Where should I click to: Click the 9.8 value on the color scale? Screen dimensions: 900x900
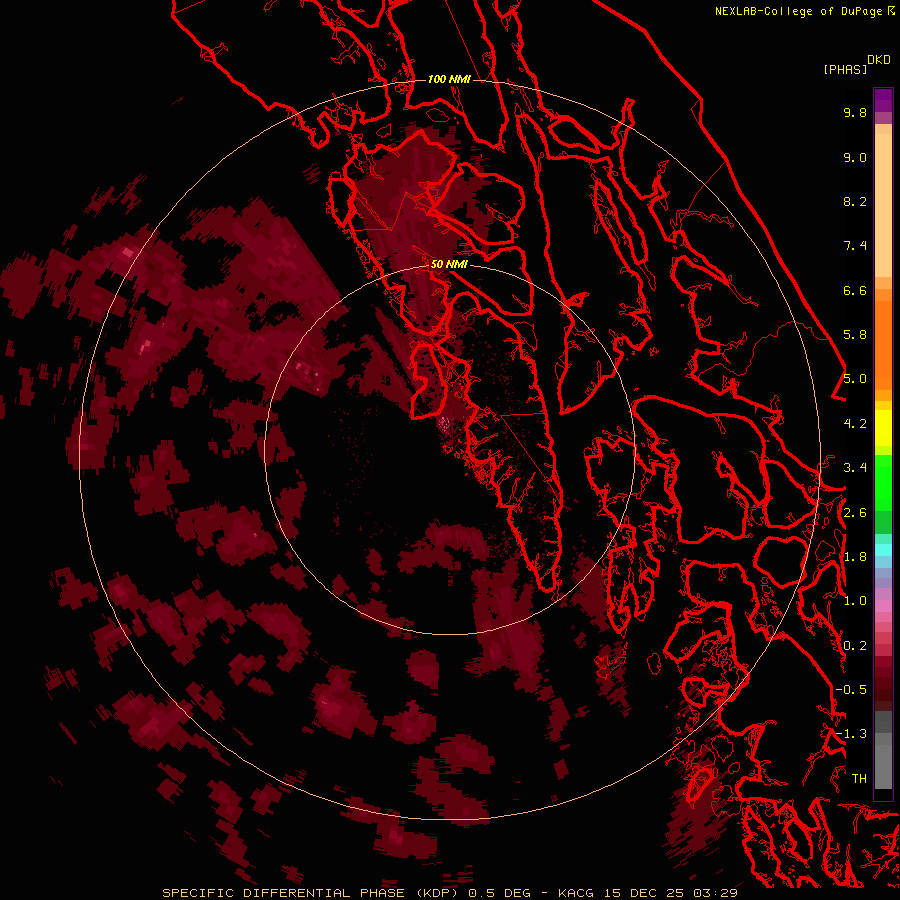(855, 112)
